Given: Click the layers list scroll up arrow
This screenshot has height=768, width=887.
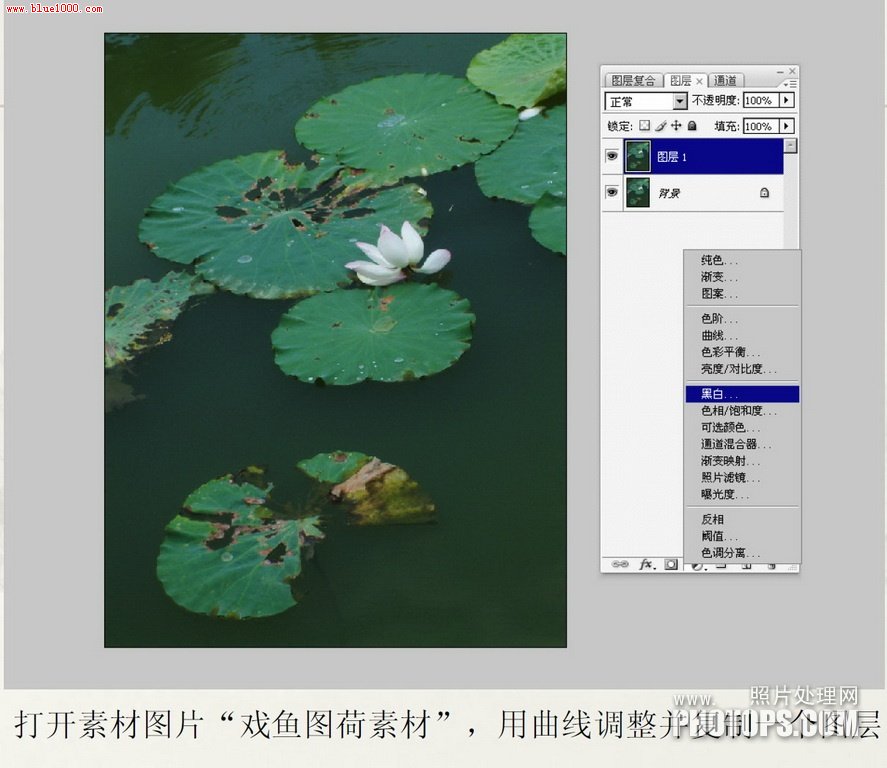Looking at the screenshot, I should pyautogui.click(x=791, y=145).
